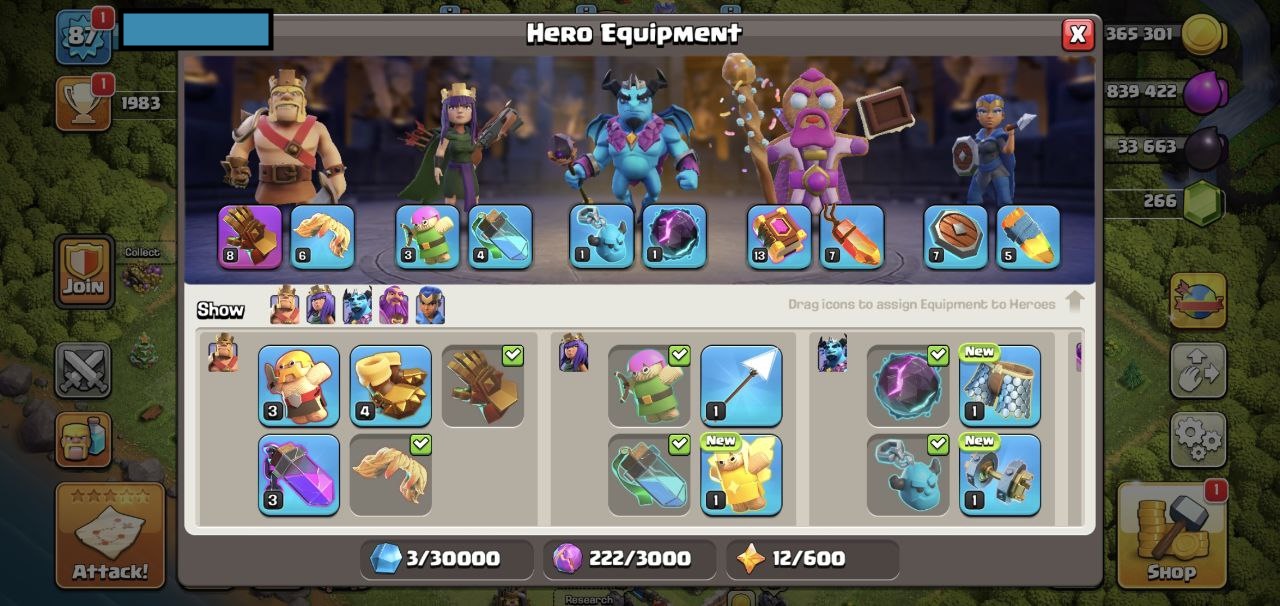Tap the equipped Archer Puppet with checkmark
This screenshot has height=606, width=1280.
pyautogui.click(x=649, y=386)
